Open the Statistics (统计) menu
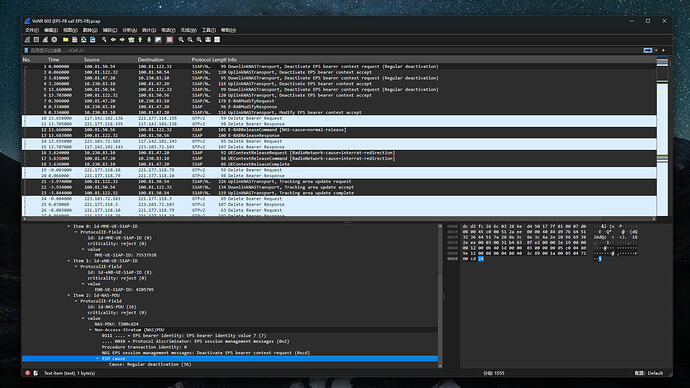This screenshot has width=690, height=388. click(x=149, y=30)
